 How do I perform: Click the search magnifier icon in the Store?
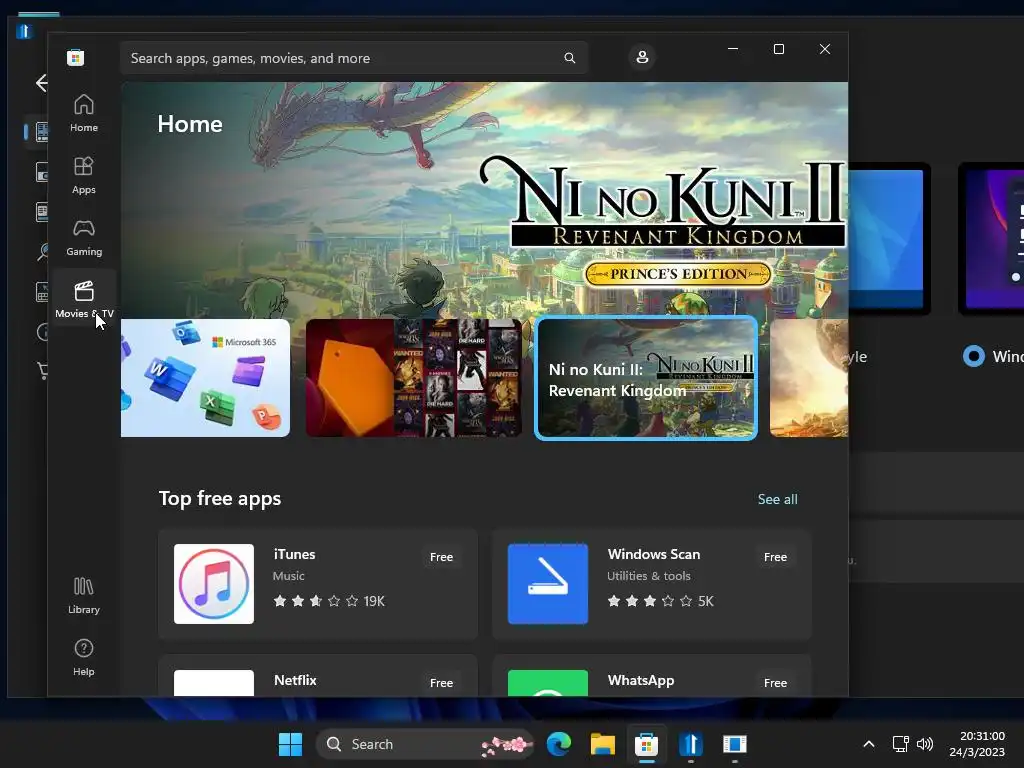569,58
